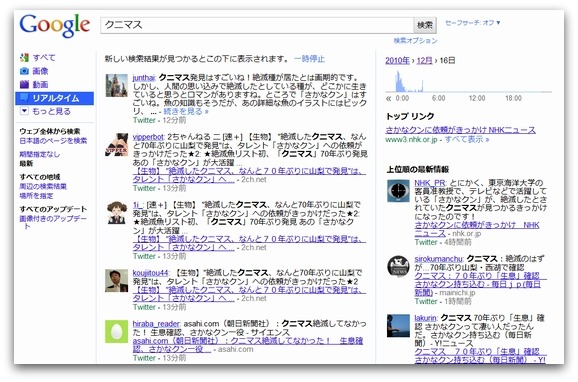Open 検索オプション link
578x382 pixels.
415,41
